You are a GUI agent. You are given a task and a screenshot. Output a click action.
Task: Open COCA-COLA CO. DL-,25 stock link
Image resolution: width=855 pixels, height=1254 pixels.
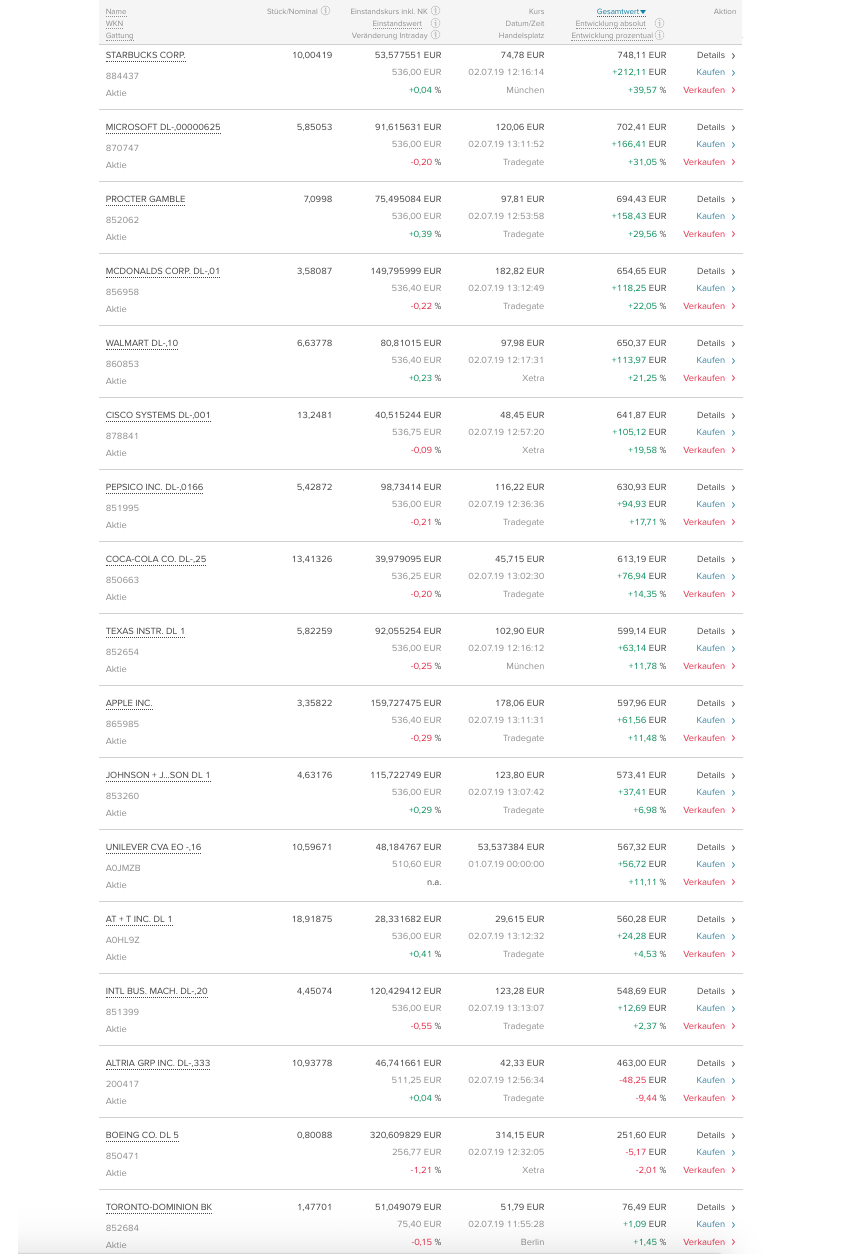point(156,559)
